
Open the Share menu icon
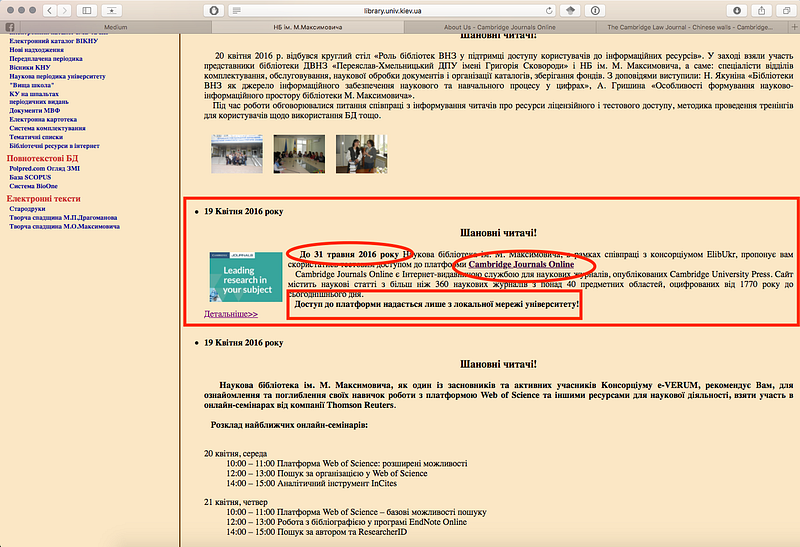(761, 10)
